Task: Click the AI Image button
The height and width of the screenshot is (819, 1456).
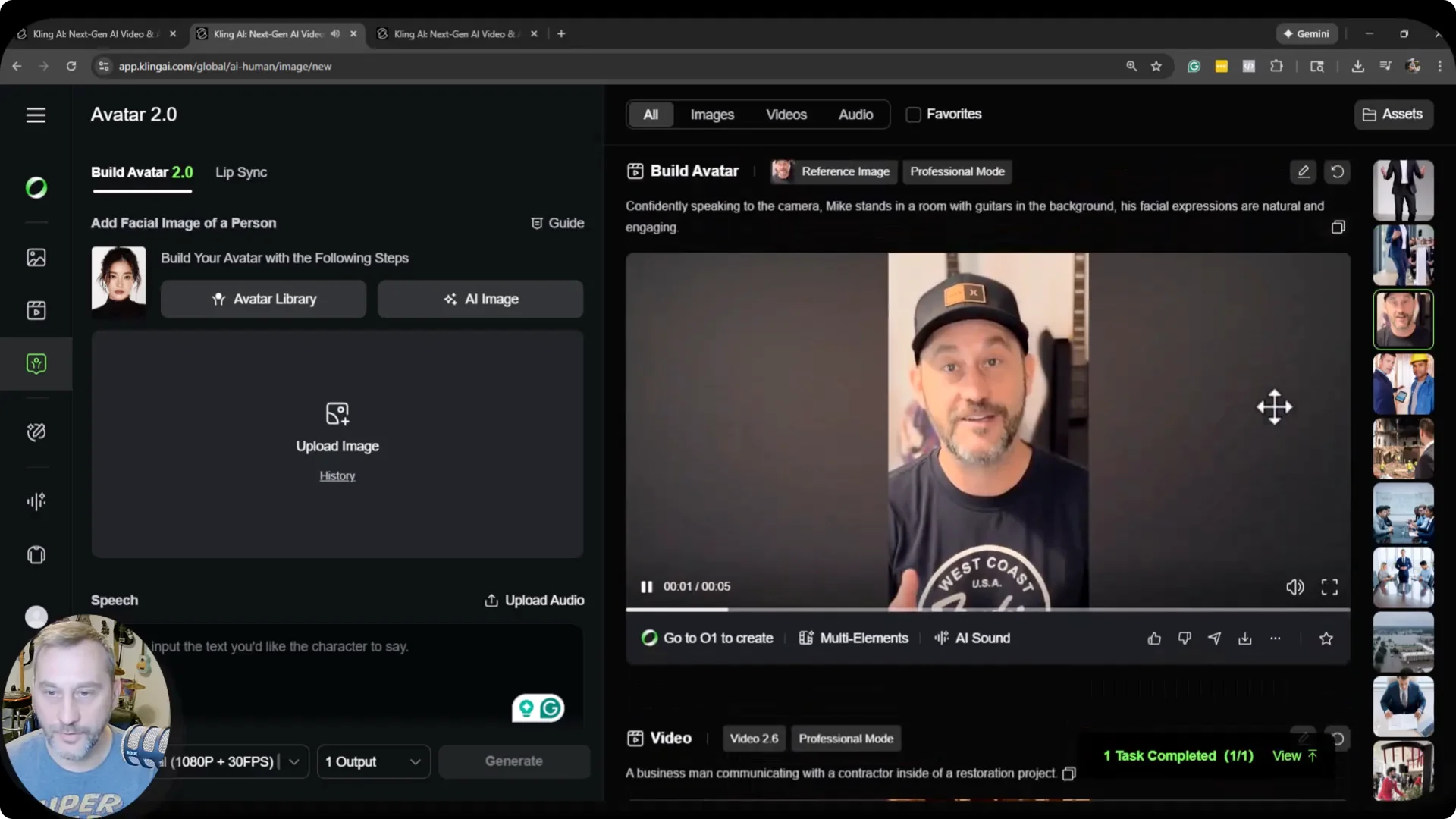Action: pyautogui.click(x=481, y=299)
